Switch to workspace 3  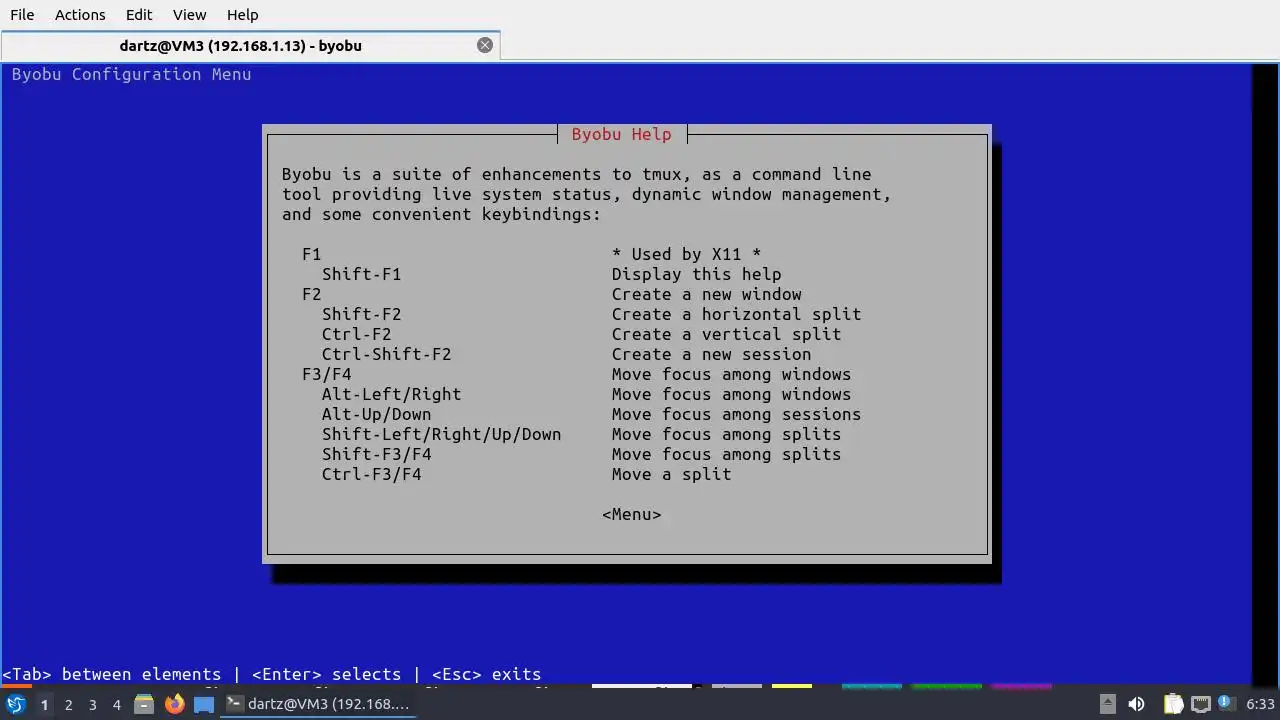[92, 704]
